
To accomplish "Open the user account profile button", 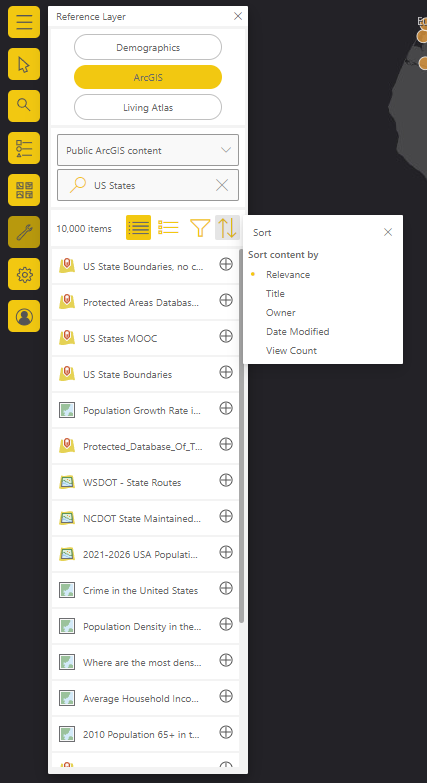I will click(24, 316).
